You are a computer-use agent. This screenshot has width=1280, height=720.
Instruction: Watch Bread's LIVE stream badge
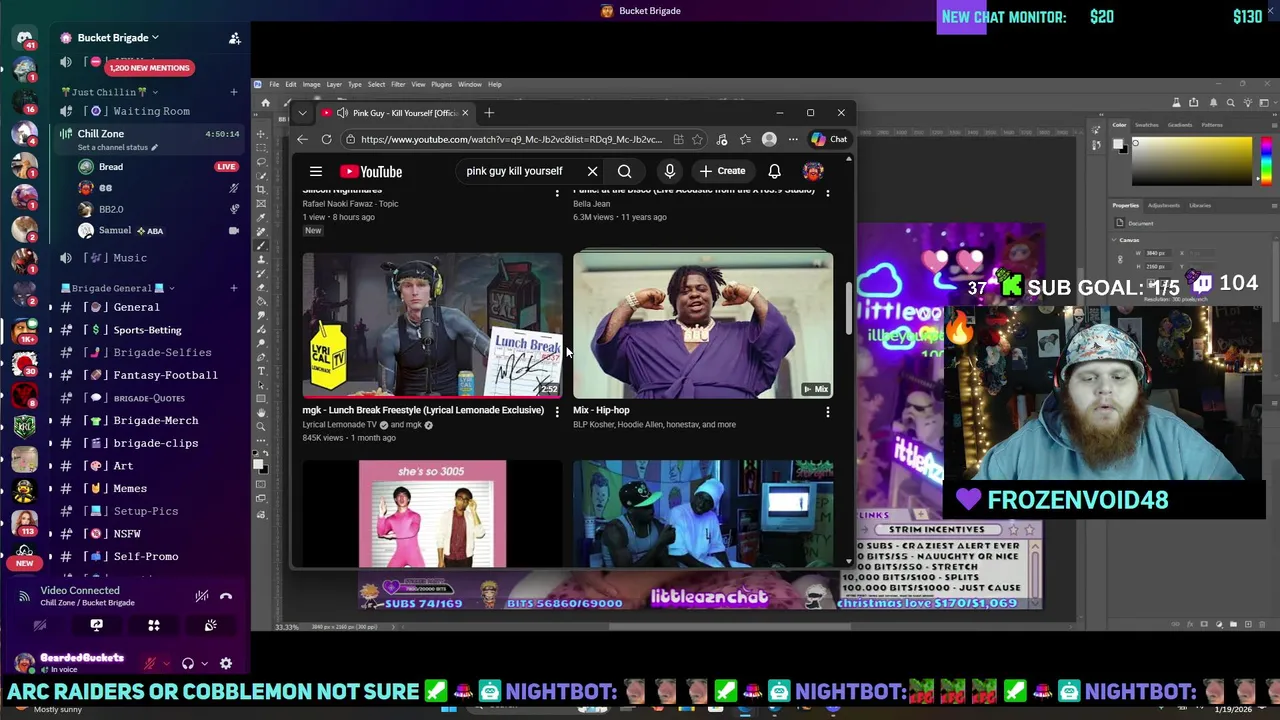coord(226,167)
